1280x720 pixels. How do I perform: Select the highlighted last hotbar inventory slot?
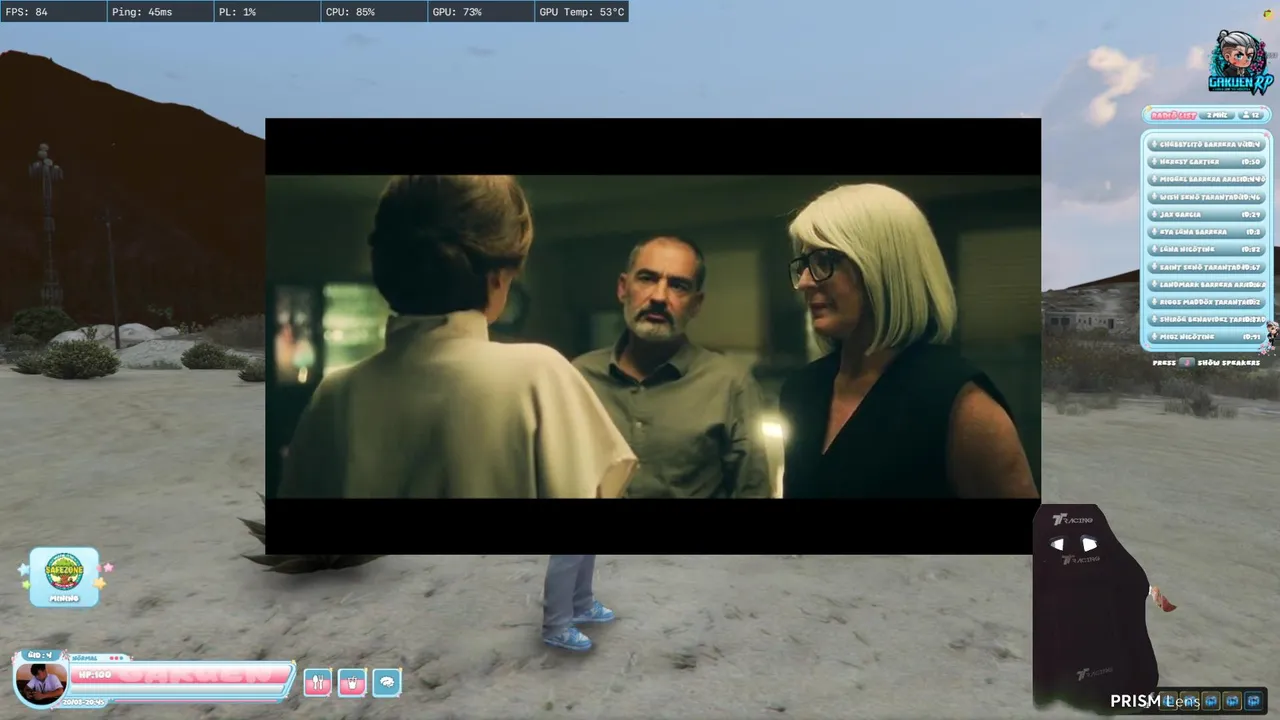click(x=1253, y=701)
